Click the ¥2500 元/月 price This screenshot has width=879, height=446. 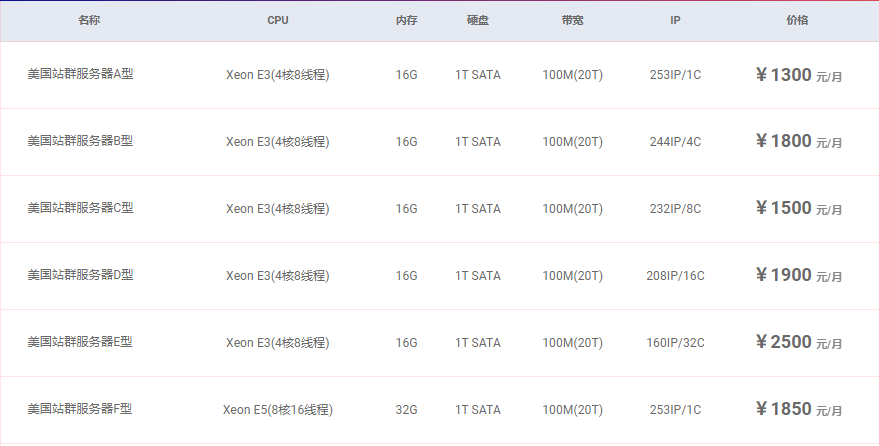pyautogui.click(x=798, y=342)
